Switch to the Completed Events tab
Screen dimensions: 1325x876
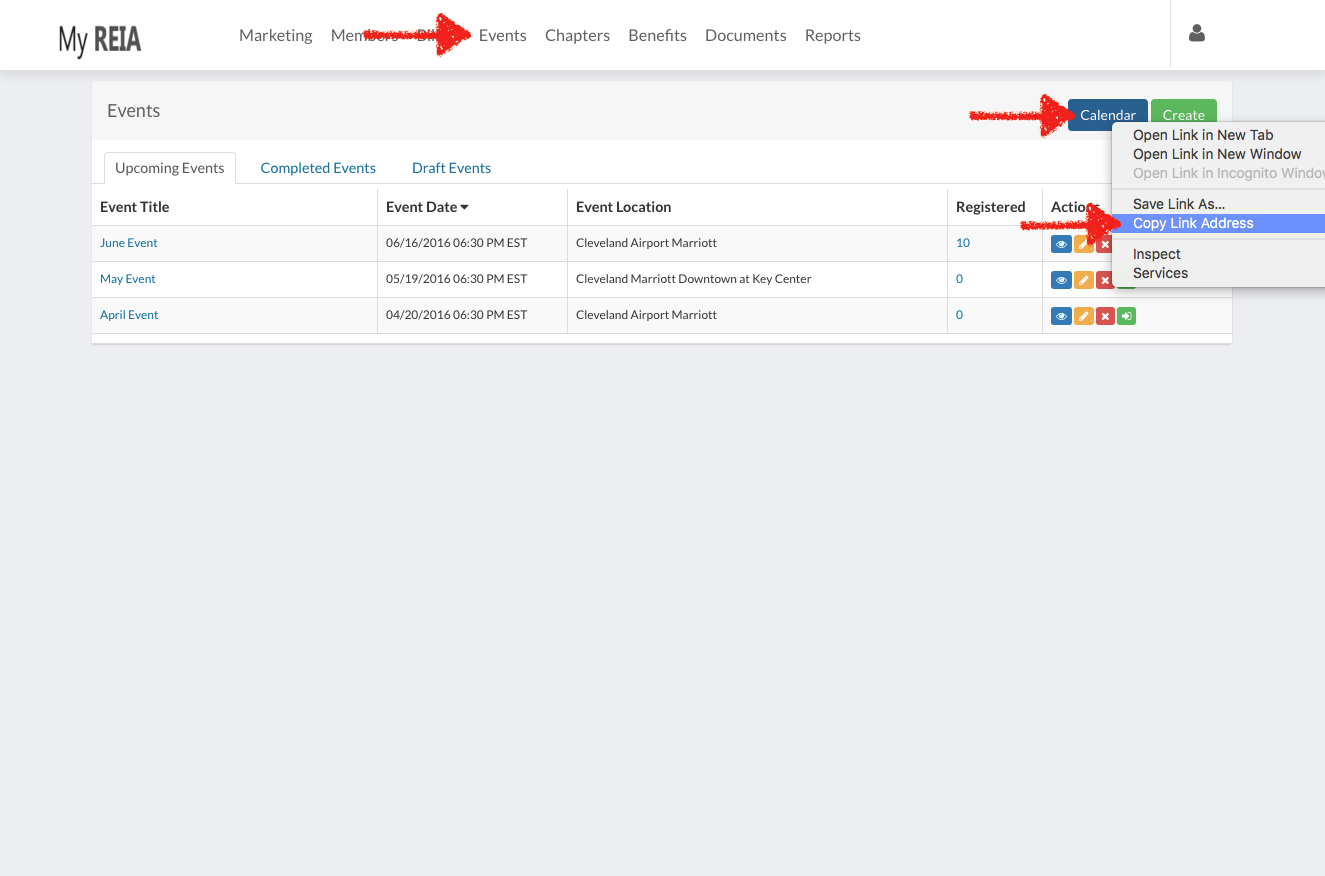(x=318, y=168)
